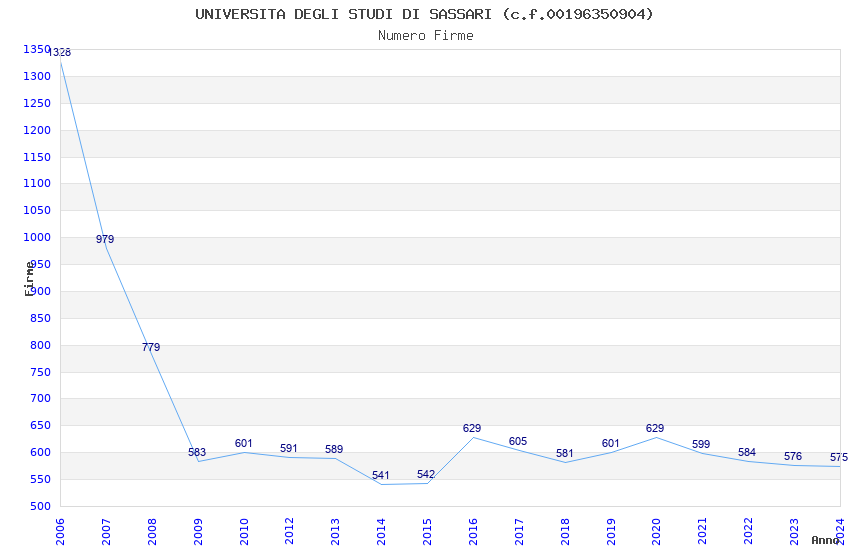The image size is (850, 550).
Task: Click the y-axis tick label 600
Action: (40, 452)
